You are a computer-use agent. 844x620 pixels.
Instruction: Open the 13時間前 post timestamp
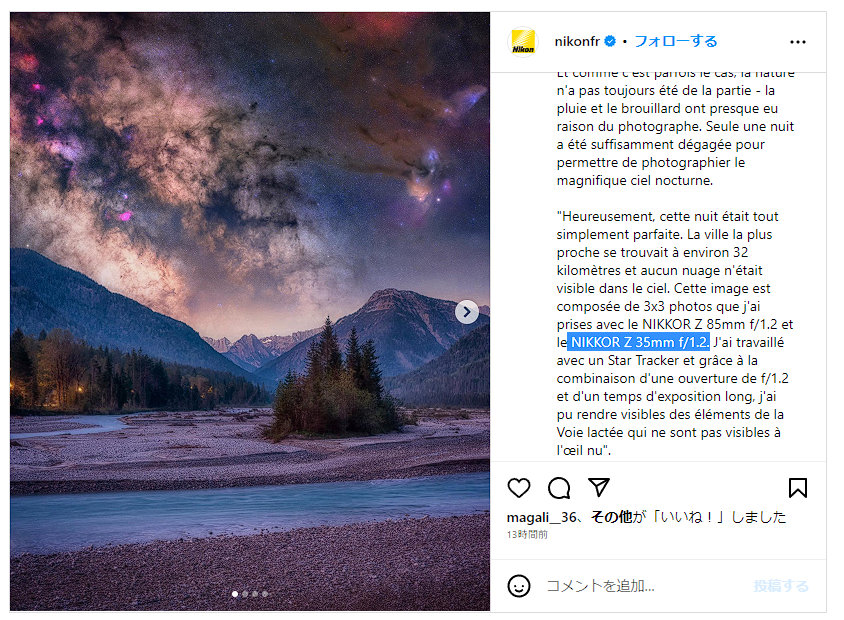click(x=527, y=534)
